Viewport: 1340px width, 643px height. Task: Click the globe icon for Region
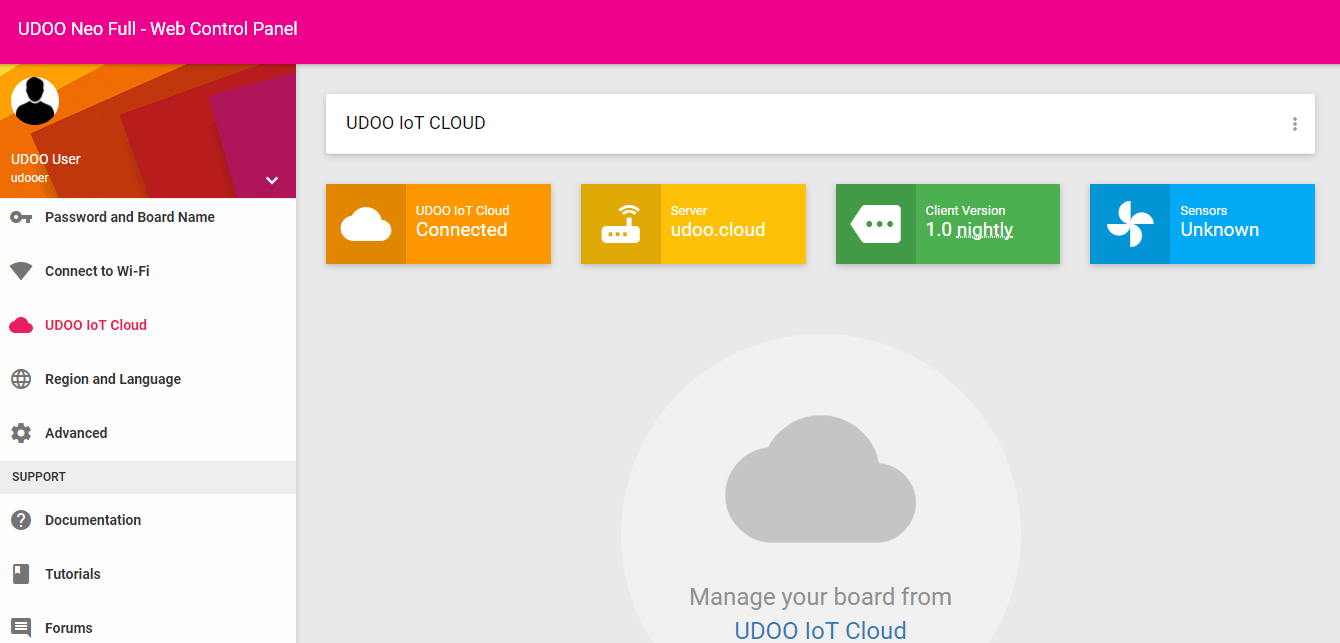[21, 379]
